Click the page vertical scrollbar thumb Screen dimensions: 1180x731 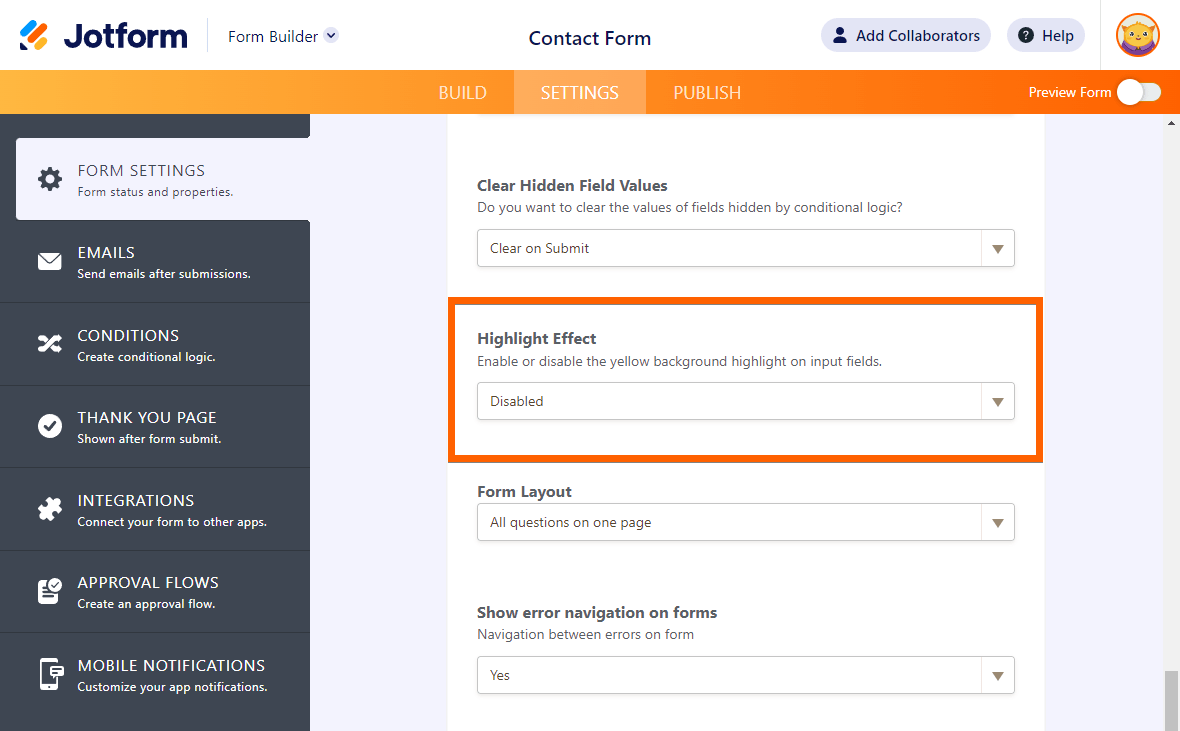tap(1171, 700)
